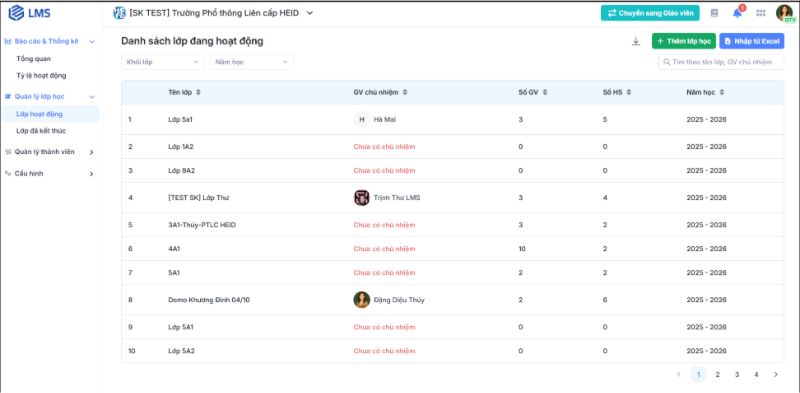The height and width of the screenshot is (393, 800).
Task: Open the school selector dropdown chevron
Action: click(310, 13)
